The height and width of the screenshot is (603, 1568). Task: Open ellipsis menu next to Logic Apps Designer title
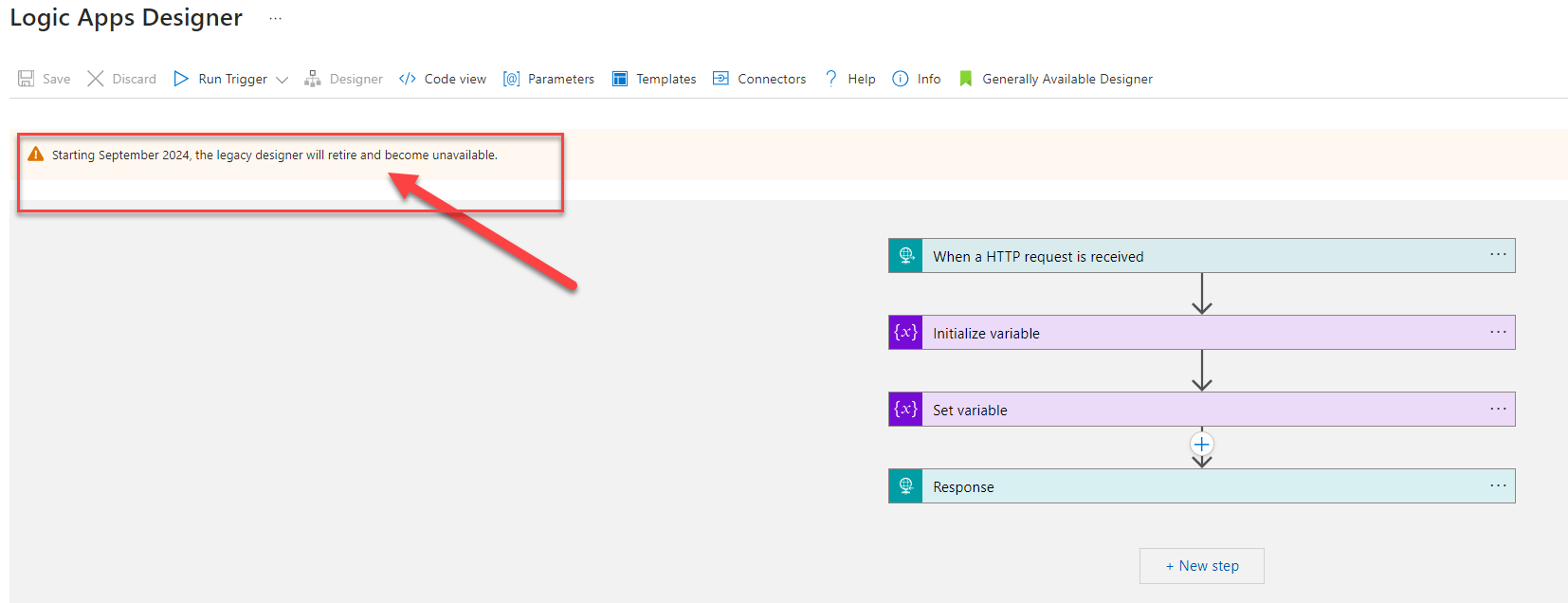tap(275, 19)
